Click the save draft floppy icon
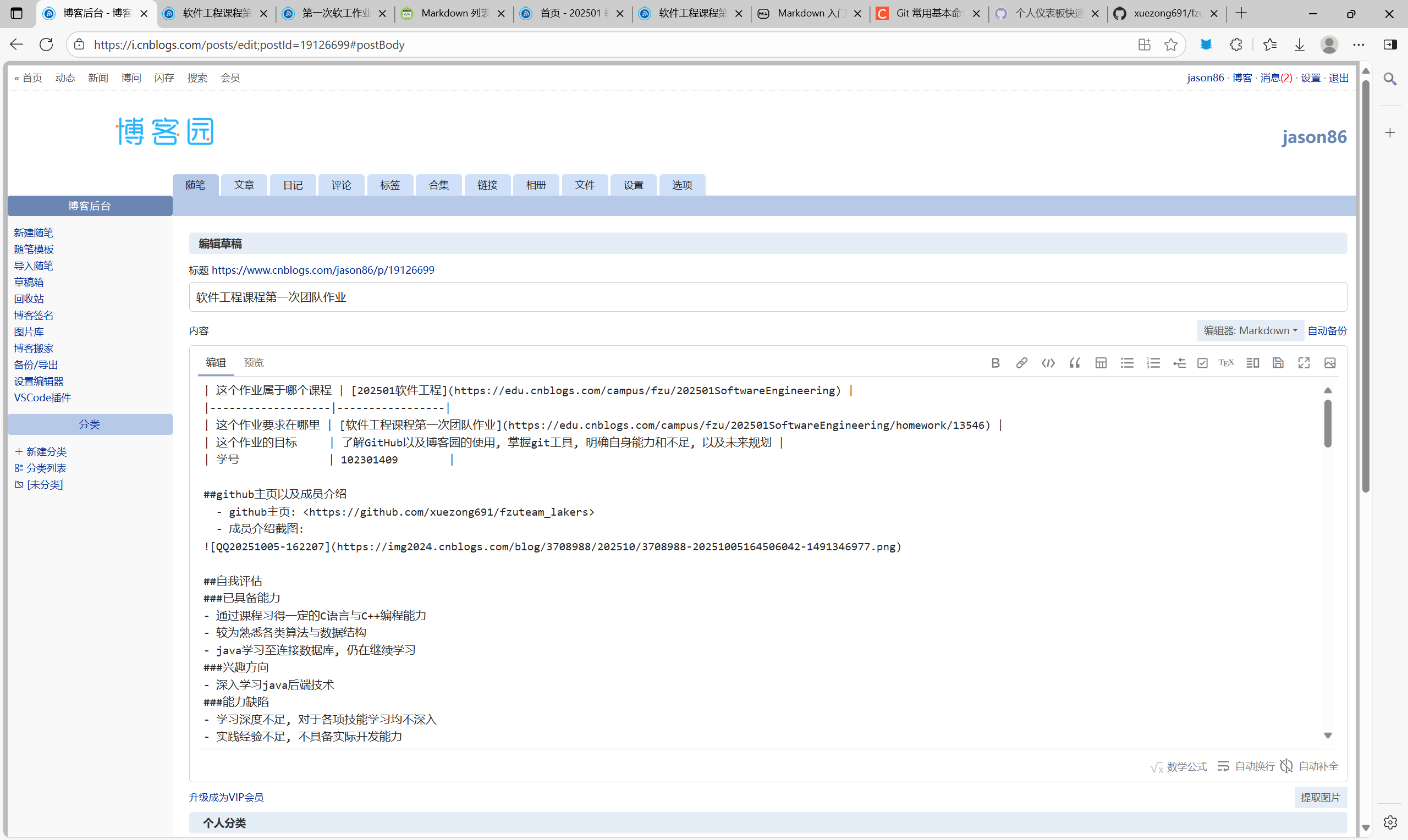The image size is (1408, 840). [x=1278, y=363]
